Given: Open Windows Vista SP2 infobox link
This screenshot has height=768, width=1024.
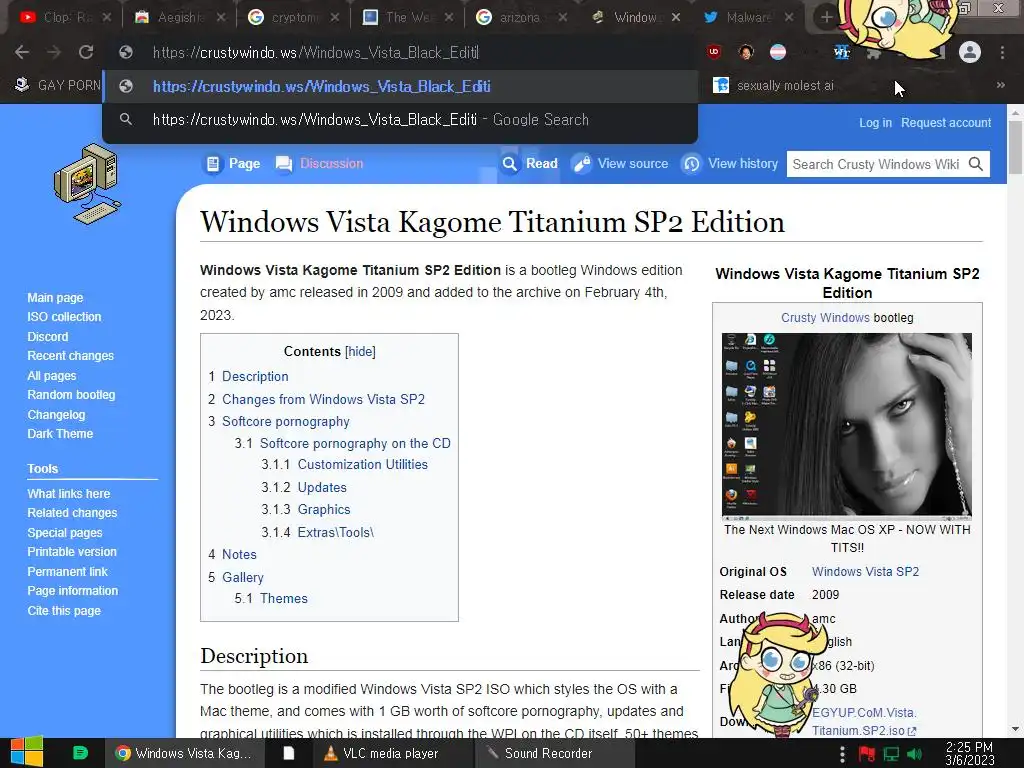Looking at the screenshot, I should coord(865,571).
